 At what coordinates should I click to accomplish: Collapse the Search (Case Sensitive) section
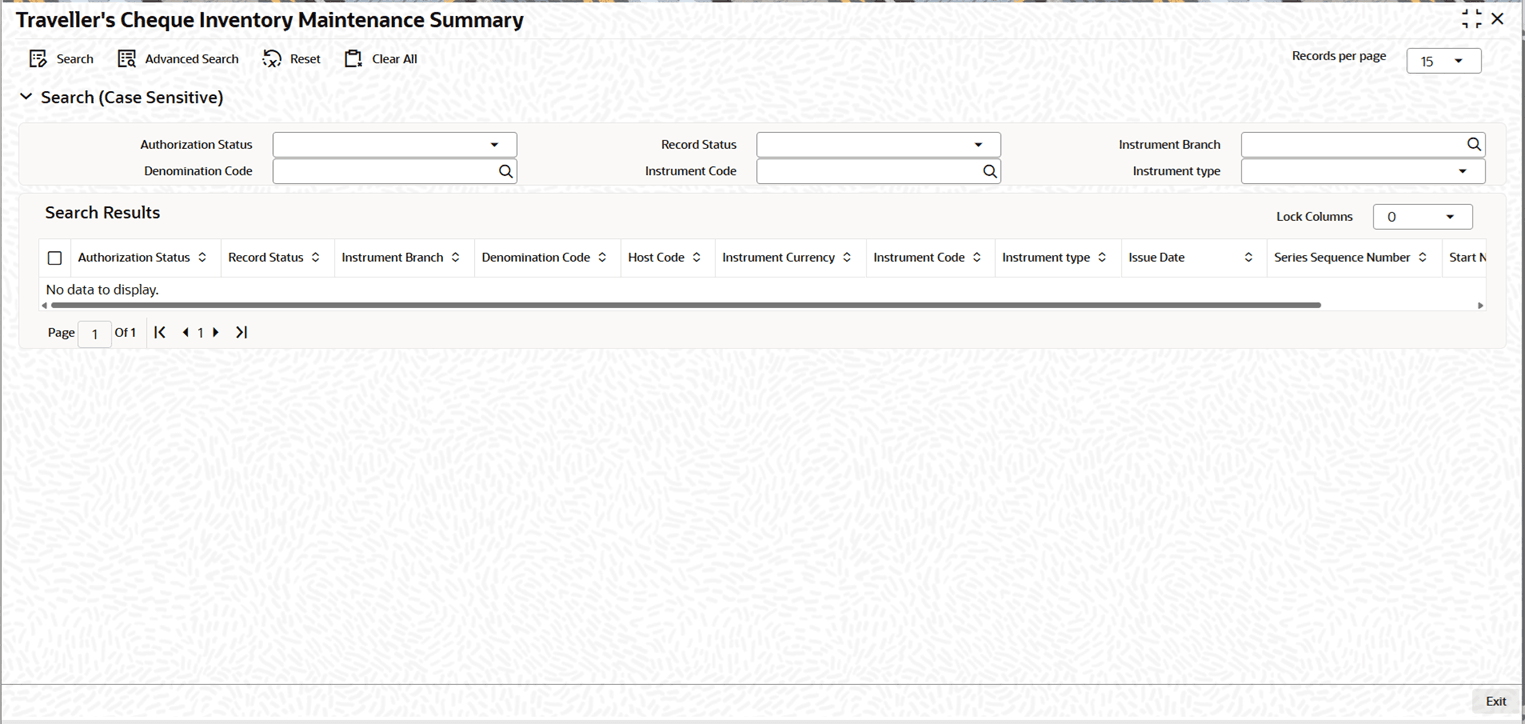(x=26, y=97)
